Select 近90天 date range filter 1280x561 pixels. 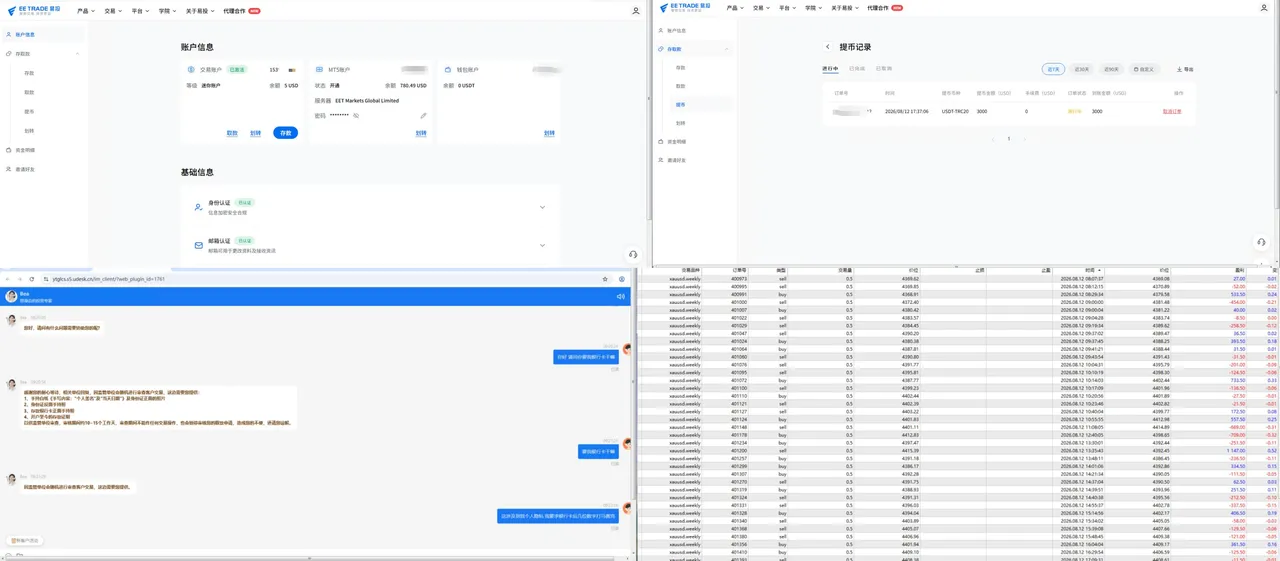click(1111, 70)
